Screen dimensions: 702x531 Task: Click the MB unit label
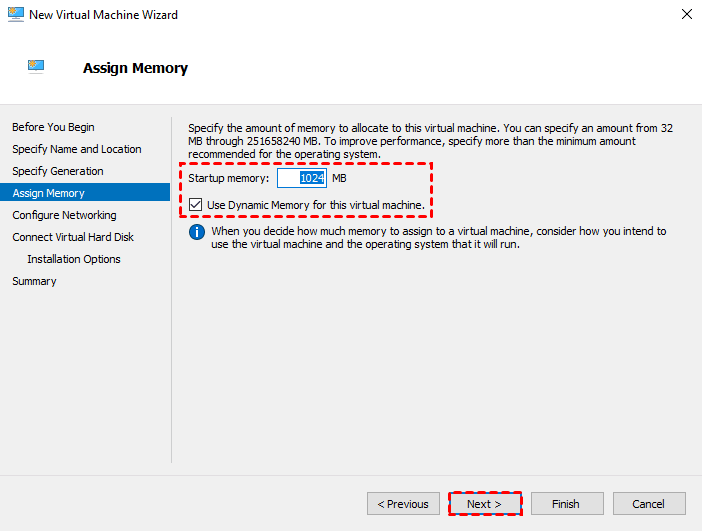(339, 178)
